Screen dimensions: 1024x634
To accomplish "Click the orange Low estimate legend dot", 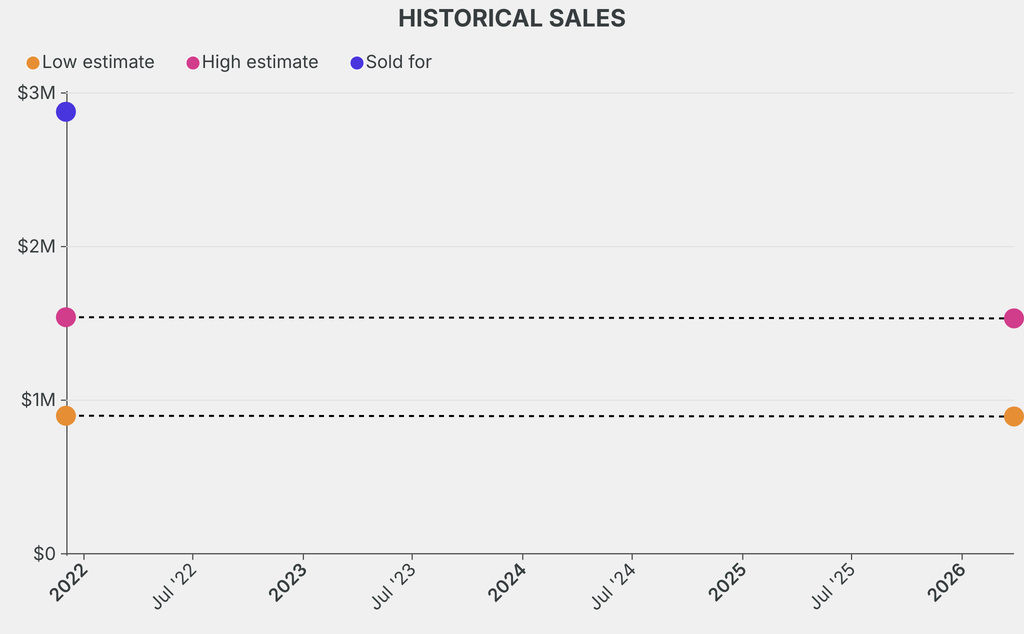I will (x=33, y=63).
